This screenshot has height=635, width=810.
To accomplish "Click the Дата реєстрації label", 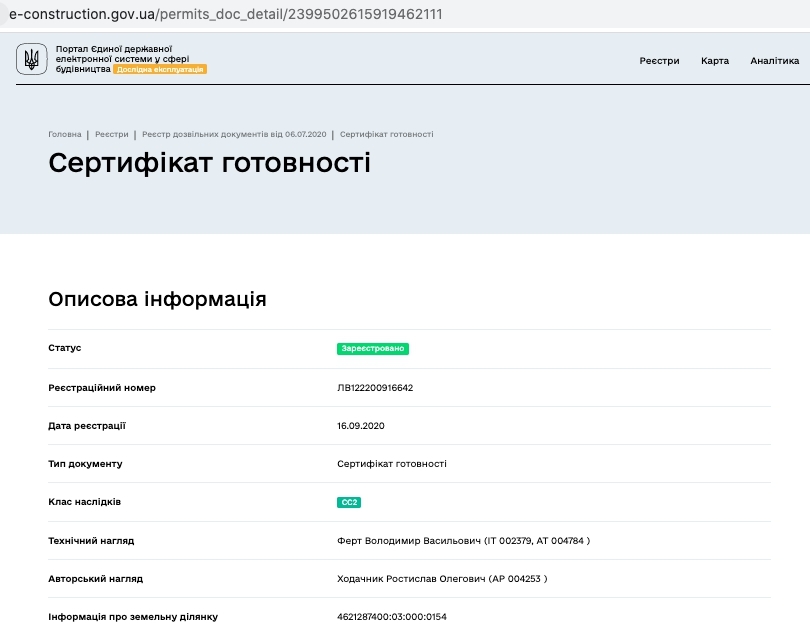I will point(87,426).
